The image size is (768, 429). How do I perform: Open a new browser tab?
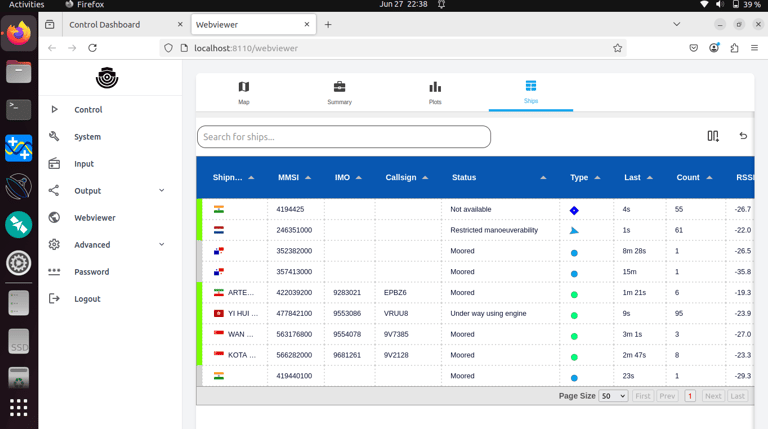point(328,24)
